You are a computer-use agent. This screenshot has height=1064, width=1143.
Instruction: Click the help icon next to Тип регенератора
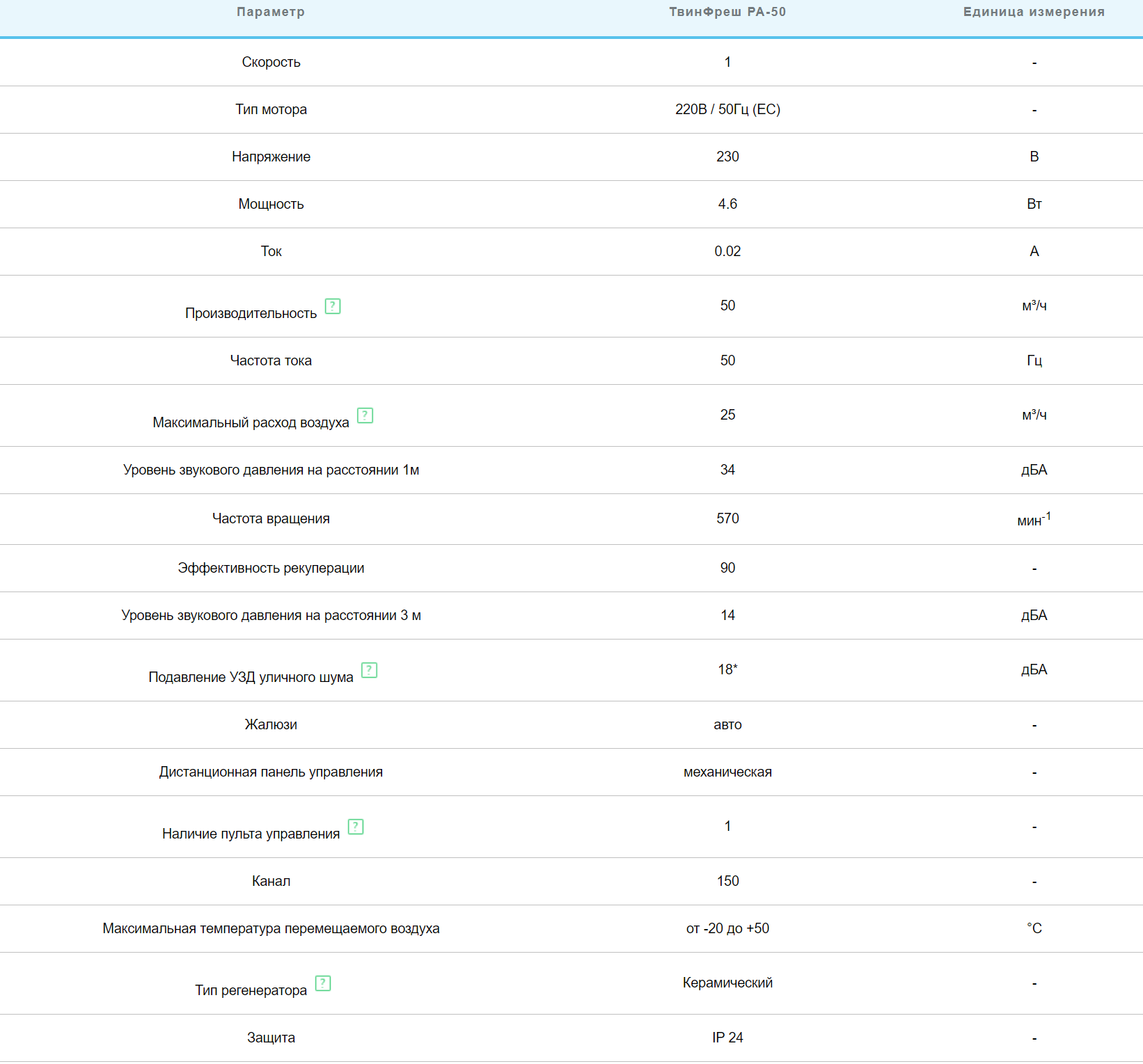coord(323,983)
